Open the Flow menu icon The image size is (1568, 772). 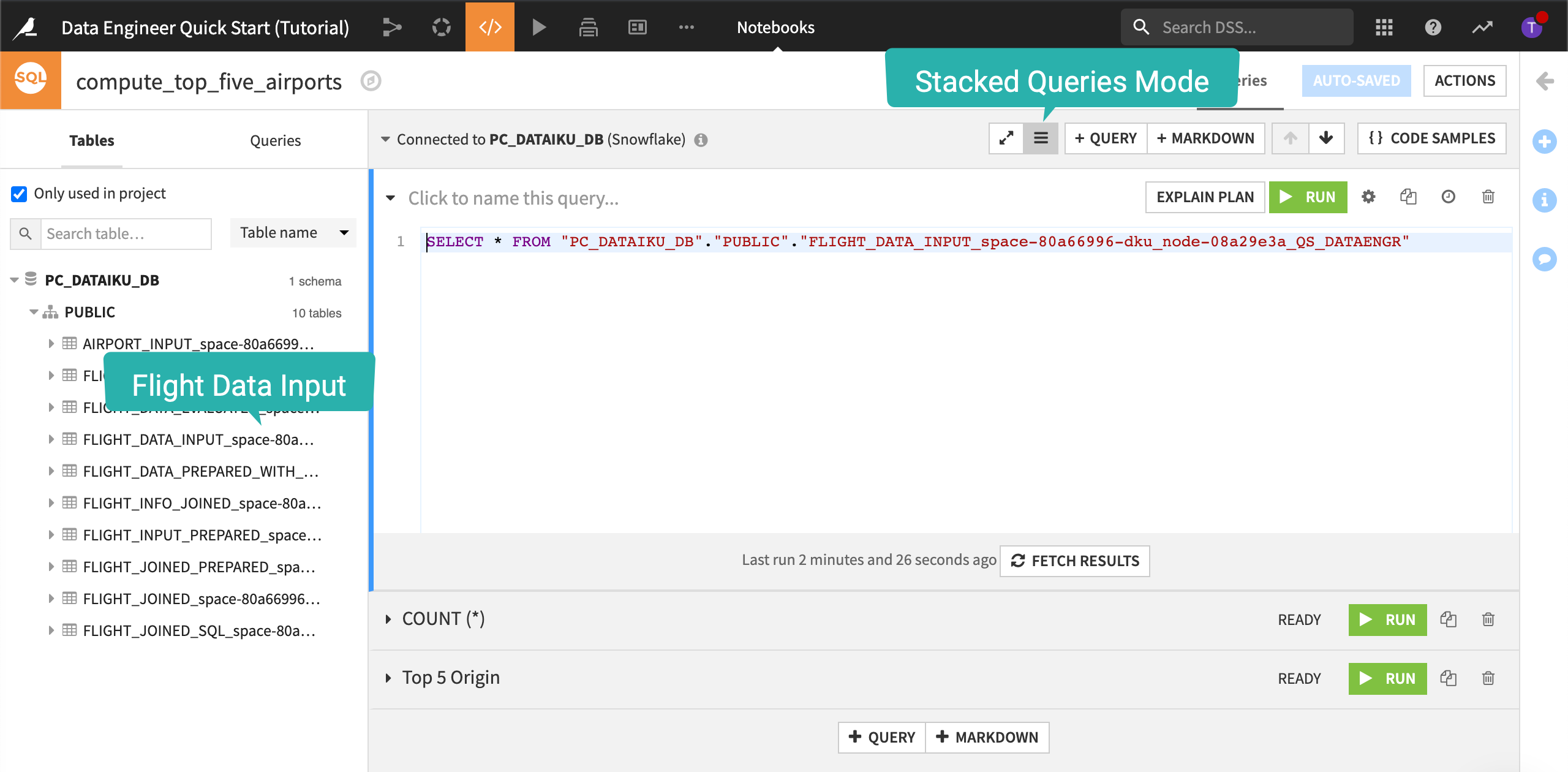click(x=392, y=27)
